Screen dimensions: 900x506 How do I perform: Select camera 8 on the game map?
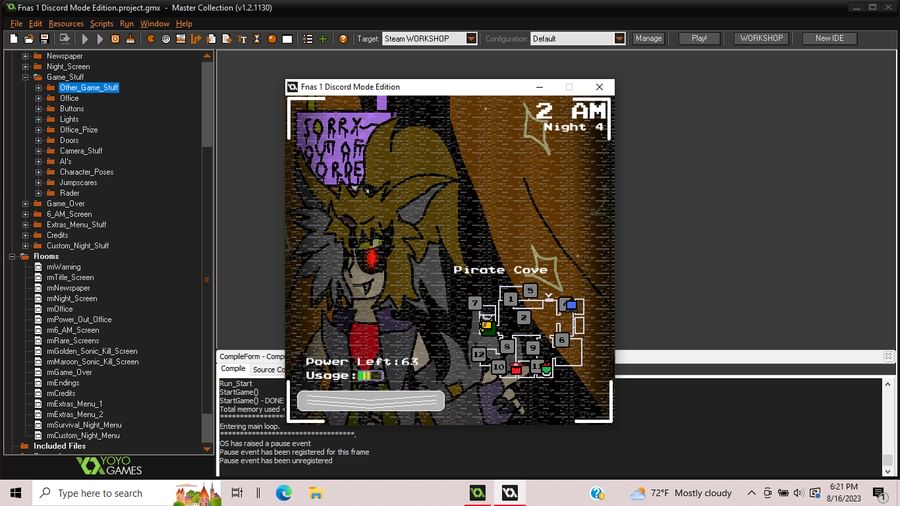(506, 346)
